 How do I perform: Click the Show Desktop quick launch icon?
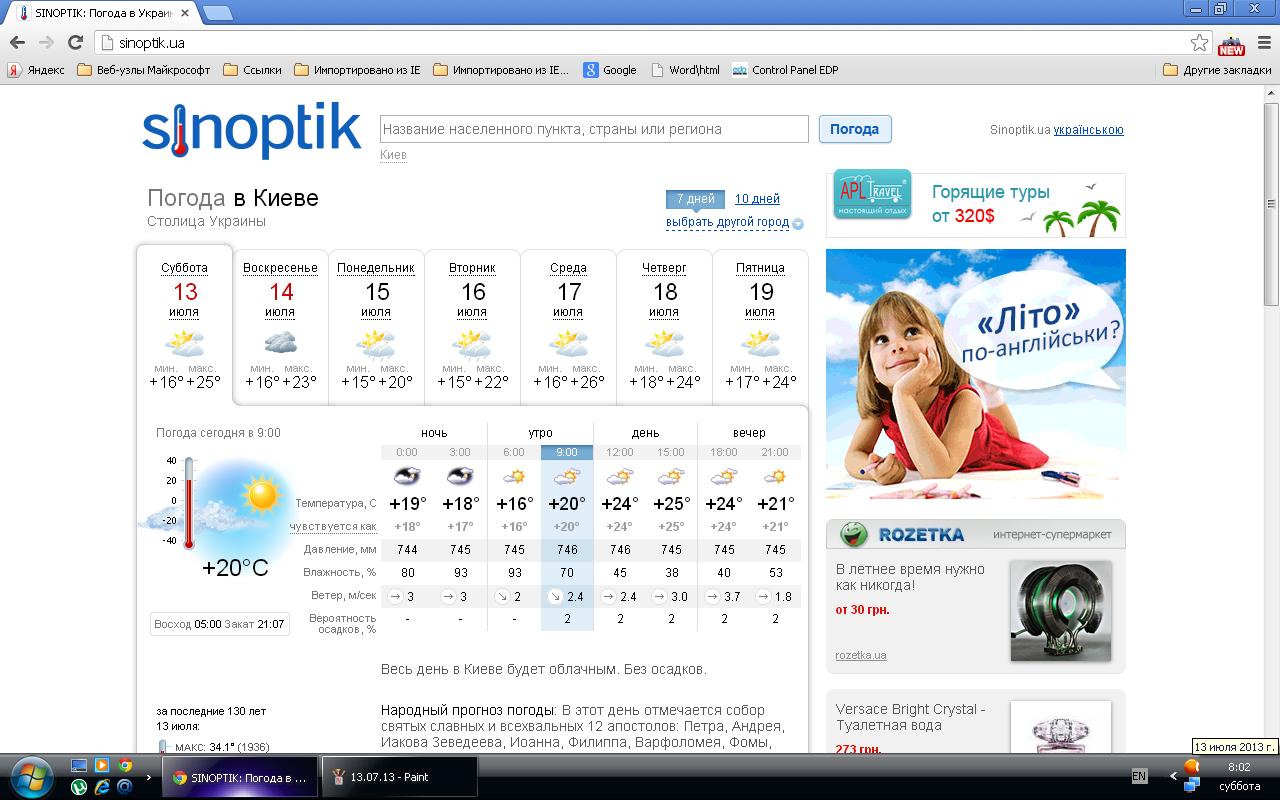pyautogui.click(x=79, y=765)
